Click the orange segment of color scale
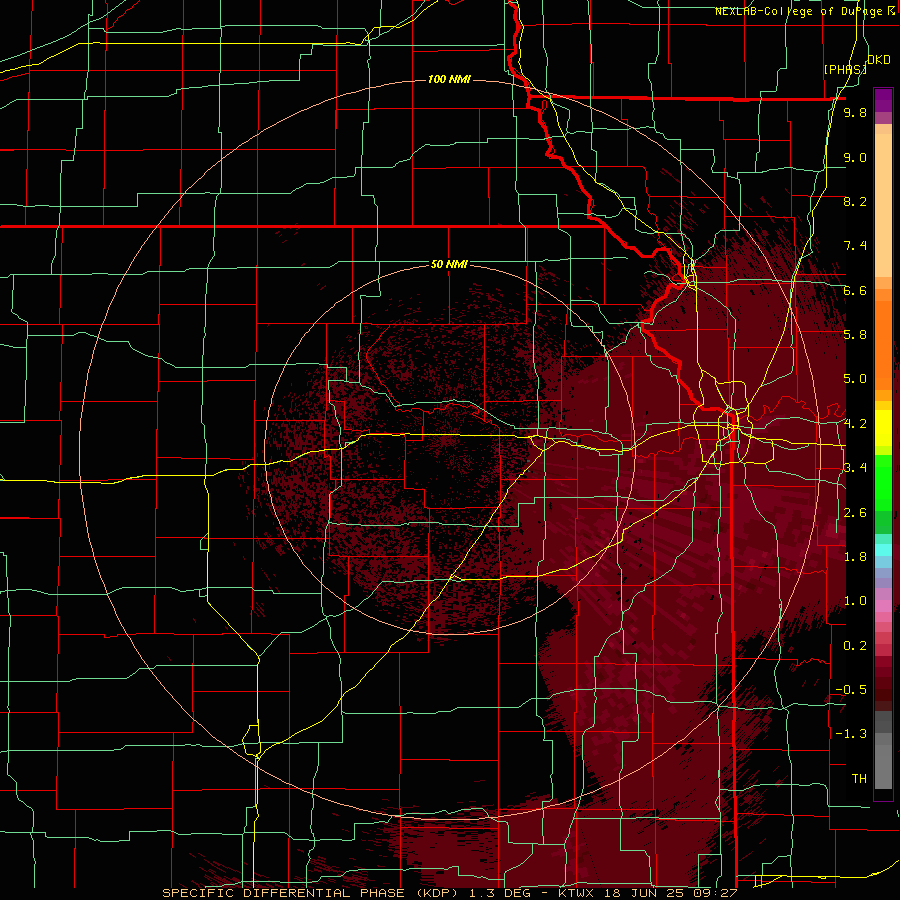This screenshot has width=900, height=900. click(883, 344)
